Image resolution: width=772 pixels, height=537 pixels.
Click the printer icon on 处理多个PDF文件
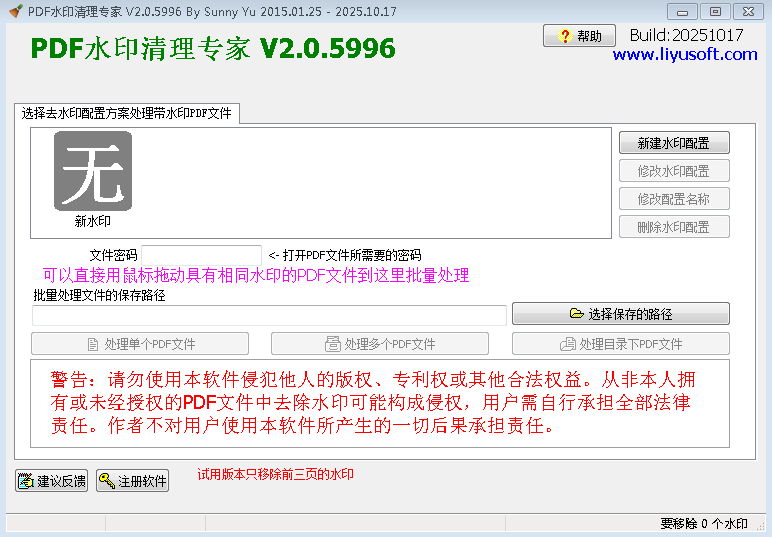tap(333, 344)
